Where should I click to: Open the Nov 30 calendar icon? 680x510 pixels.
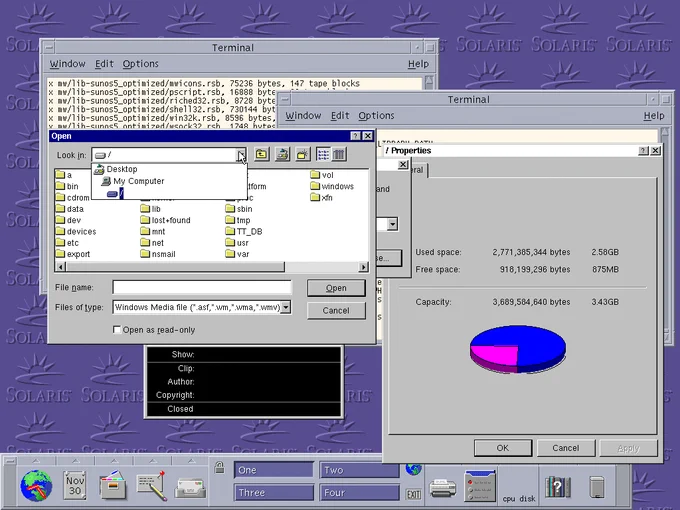click(x=75, y=485)
